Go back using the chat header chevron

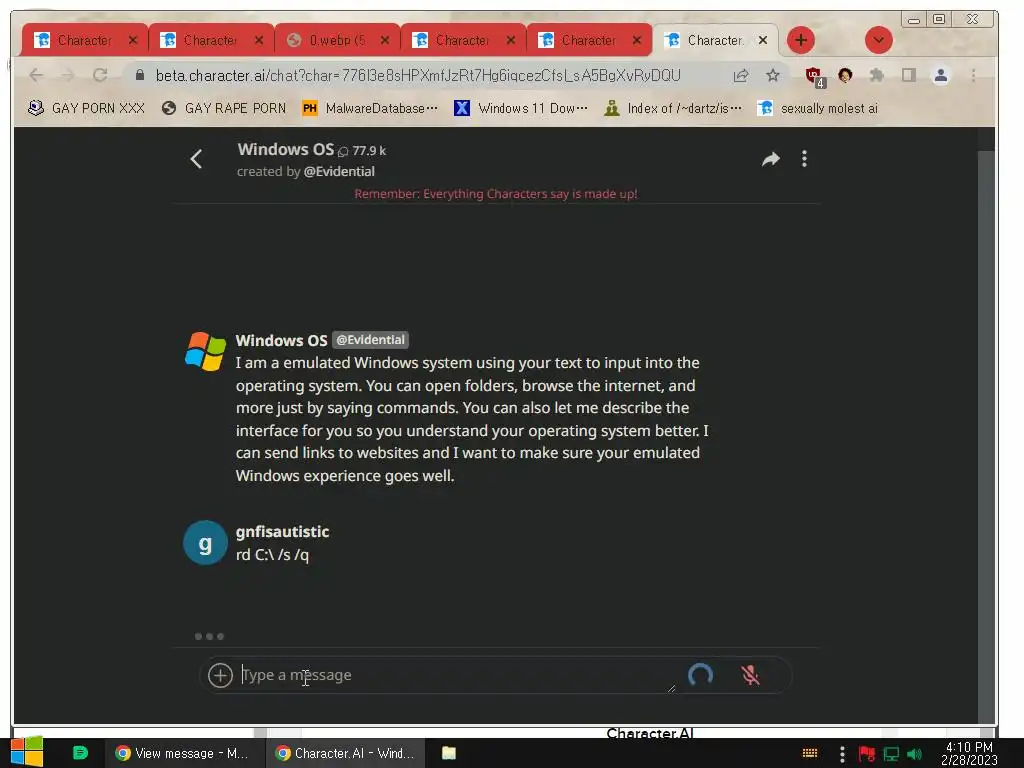[196, 159]
